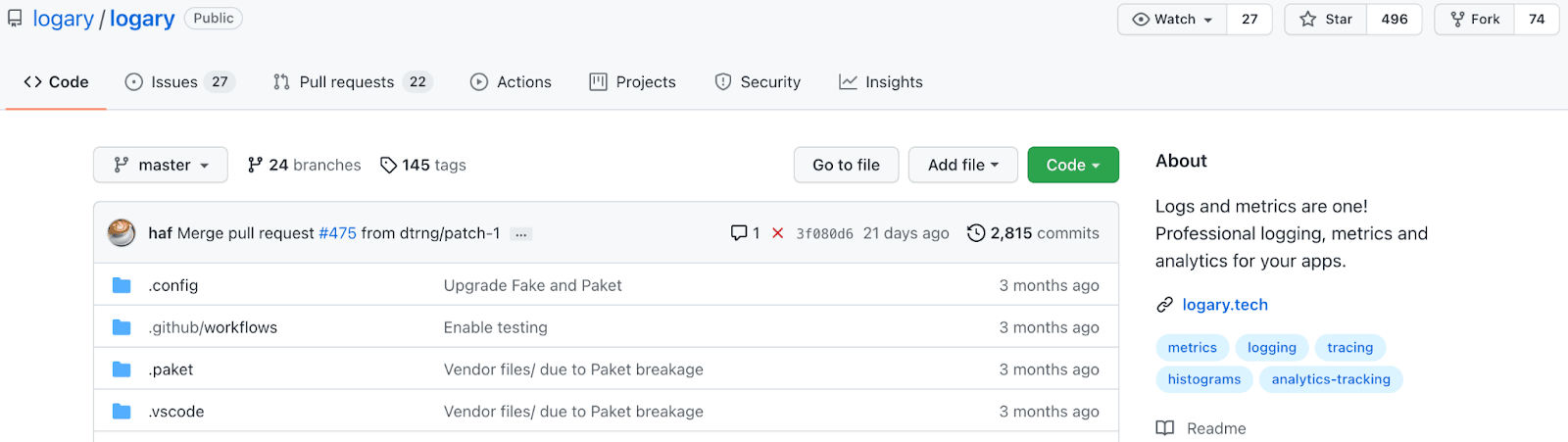Click the haf user avatar

122,233
